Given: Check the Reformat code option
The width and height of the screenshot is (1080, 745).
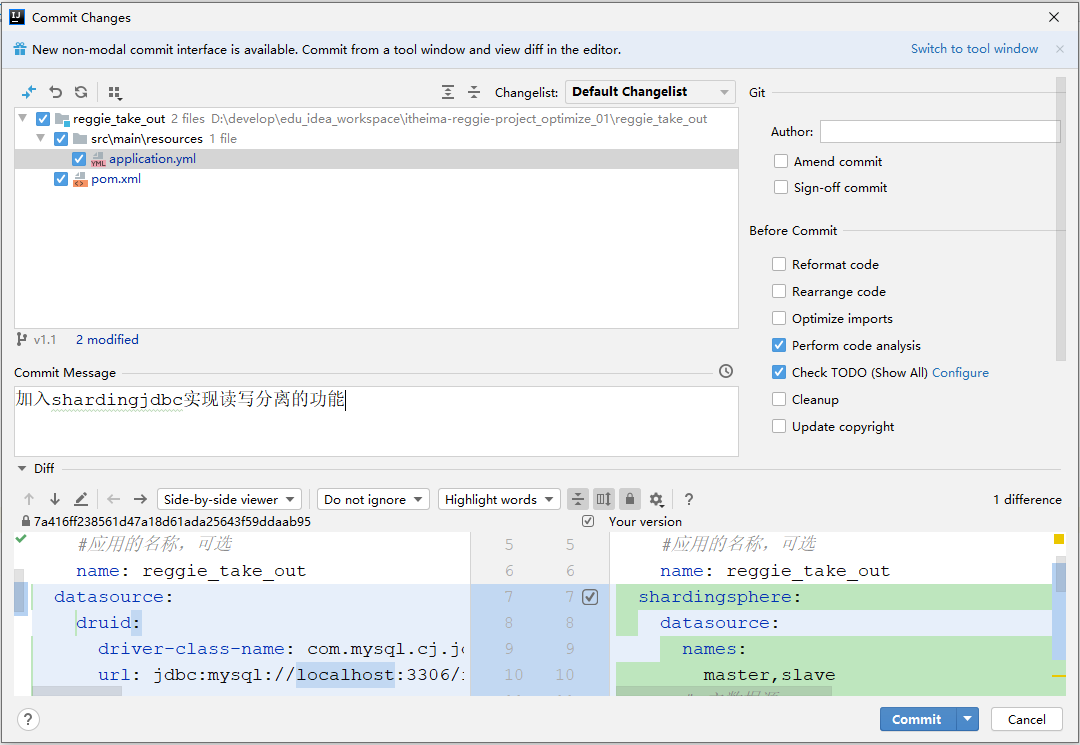Looking at the screenshot, I should tap(779, 264).
